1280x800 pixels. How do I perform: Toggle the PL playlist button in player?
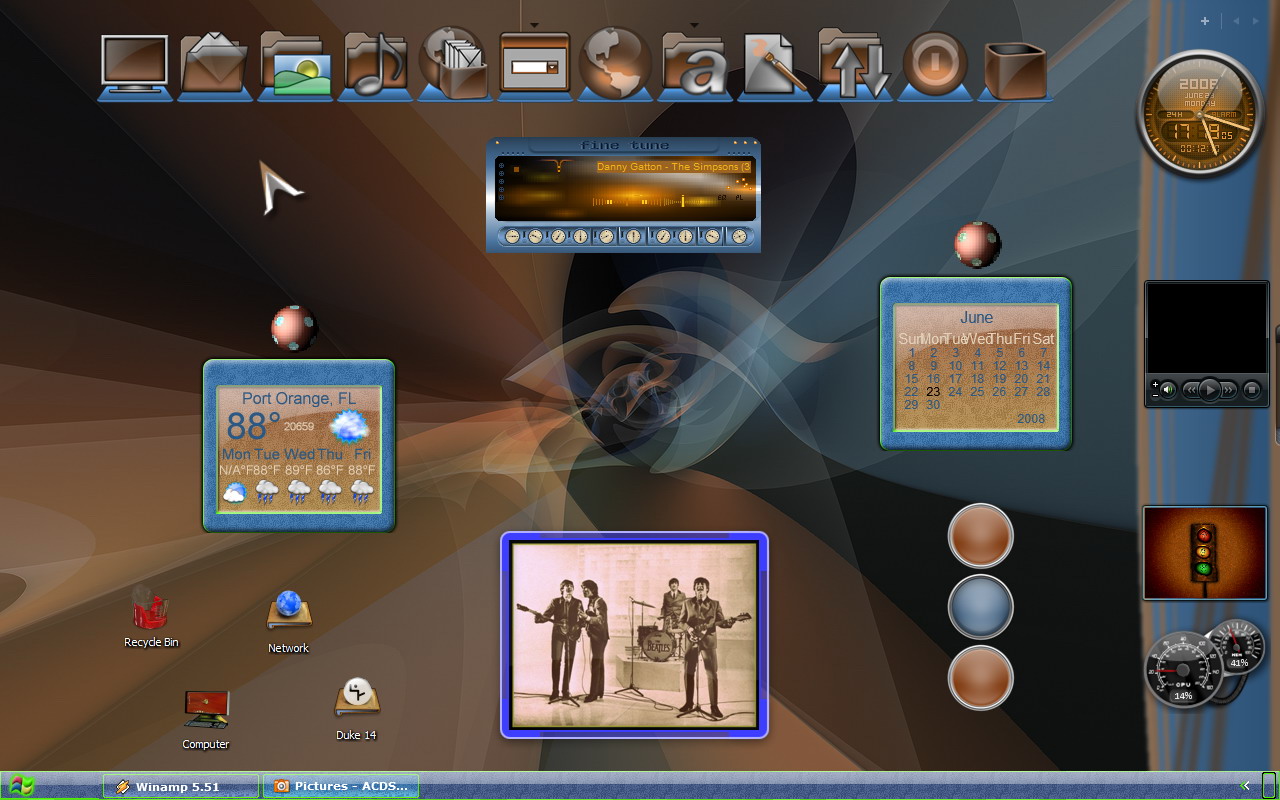tap(739, 198)
